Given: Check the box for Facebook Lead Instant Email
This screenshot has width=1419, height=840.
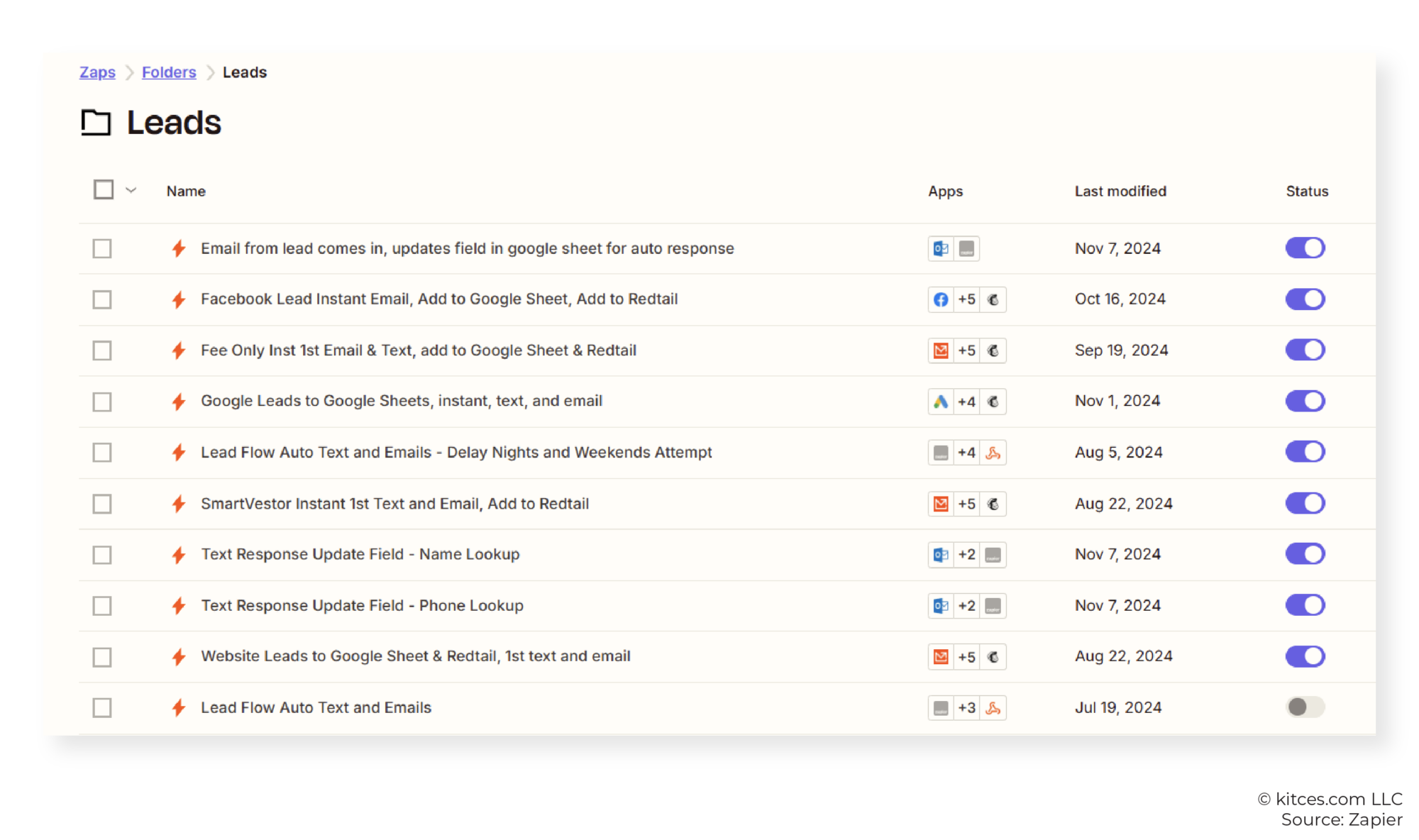Looking at the screenshot, I should 102,299.
